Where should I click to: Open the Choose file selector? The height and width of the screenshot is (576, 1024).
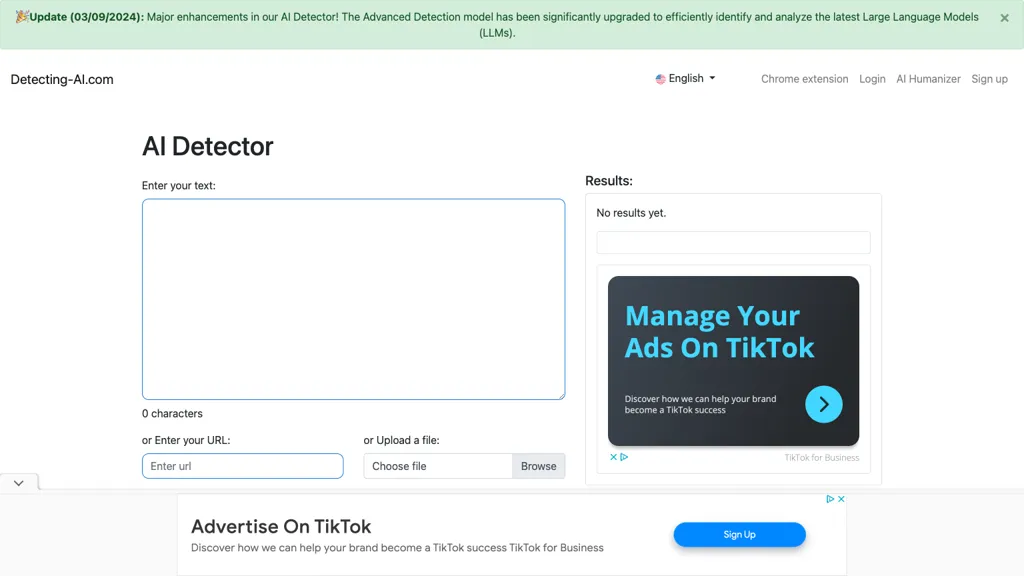tap(438, 465)
